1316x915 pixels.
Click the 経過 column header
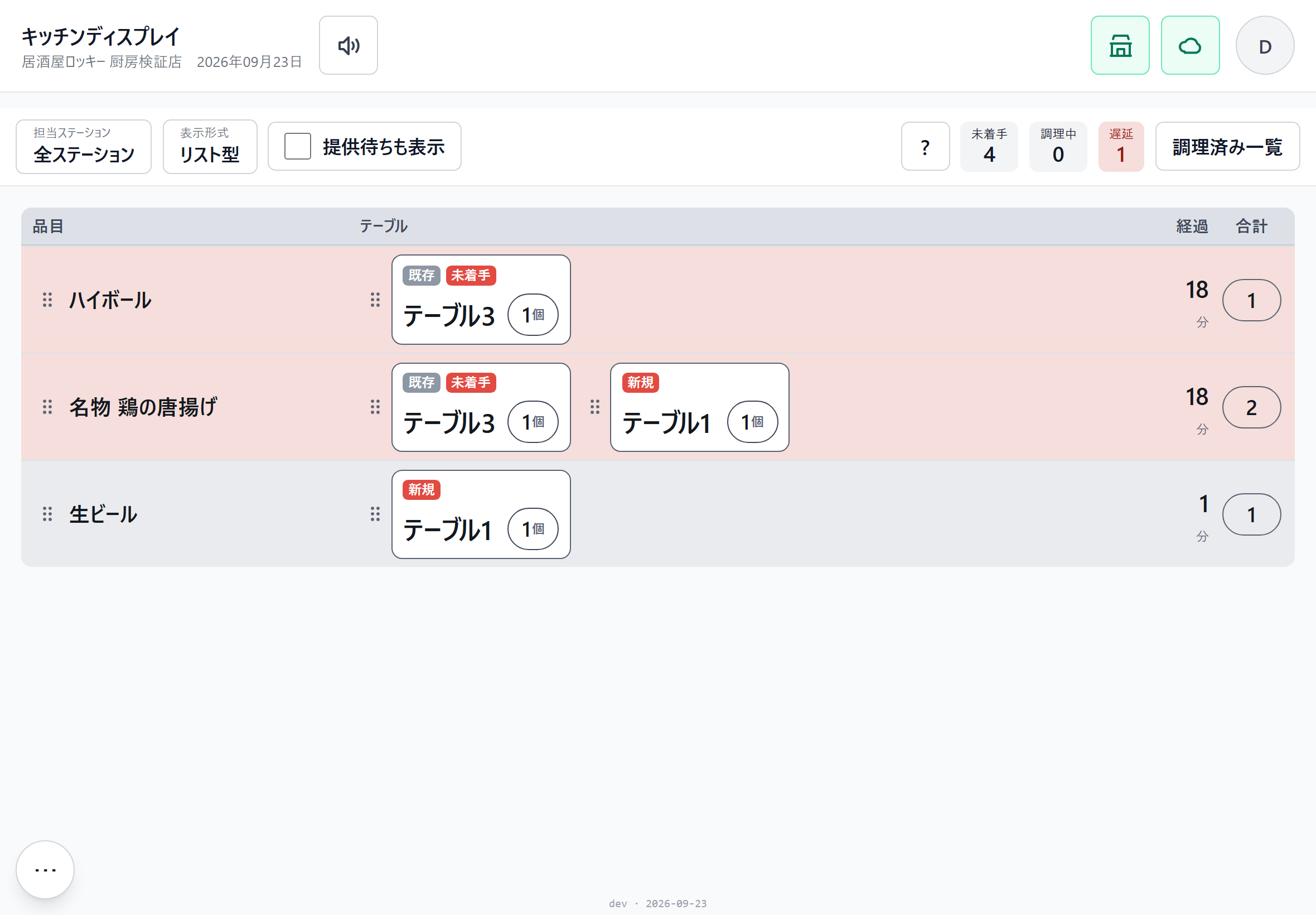tap(1192, 226)
